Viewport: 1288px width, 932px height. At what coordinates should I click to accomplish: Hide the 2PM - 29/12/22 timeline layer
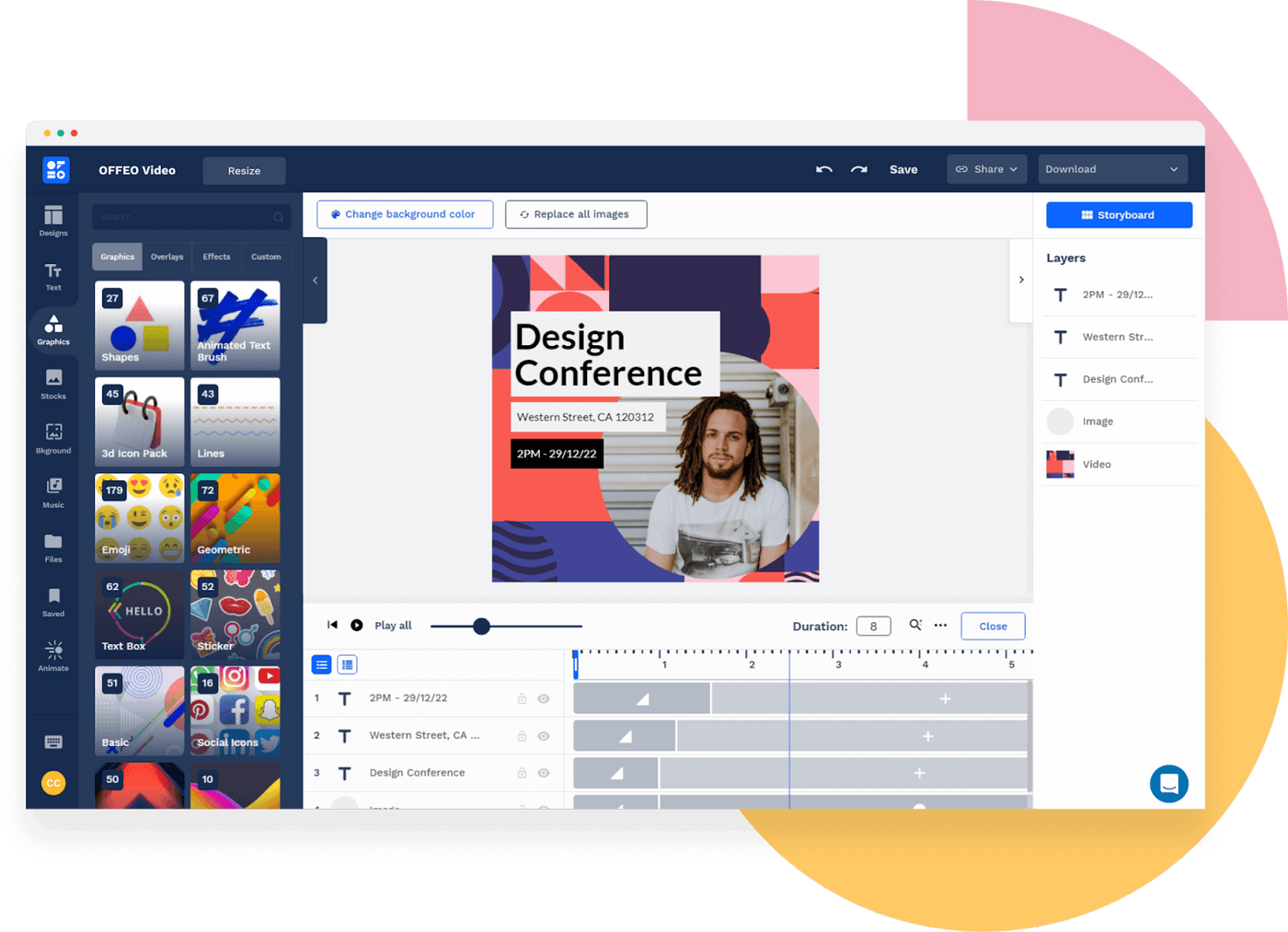tap(544, 698)
